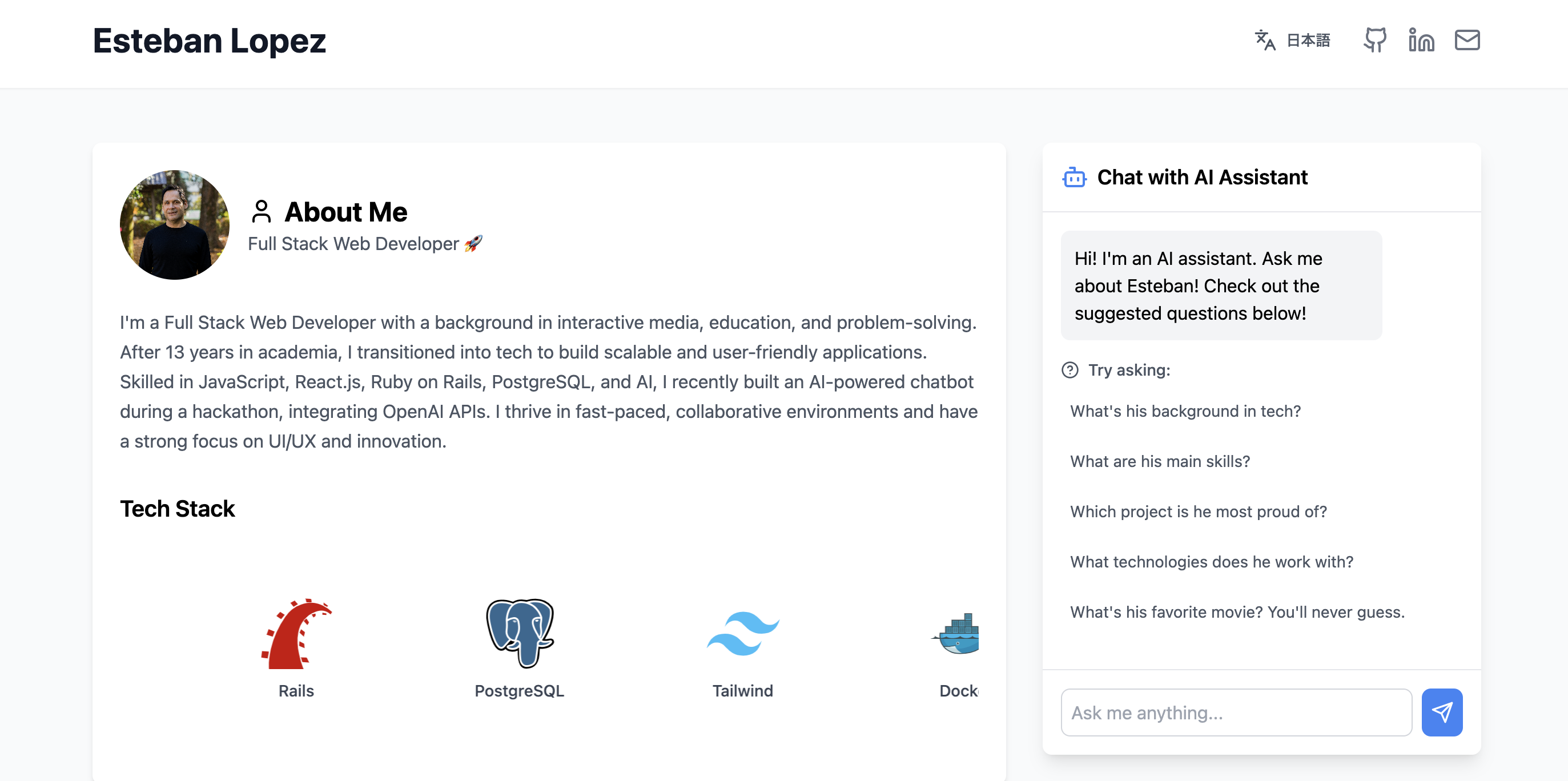Click the Docker whale logo
Viewport: 1568px width, 781px height.
(x=957, y=634)
